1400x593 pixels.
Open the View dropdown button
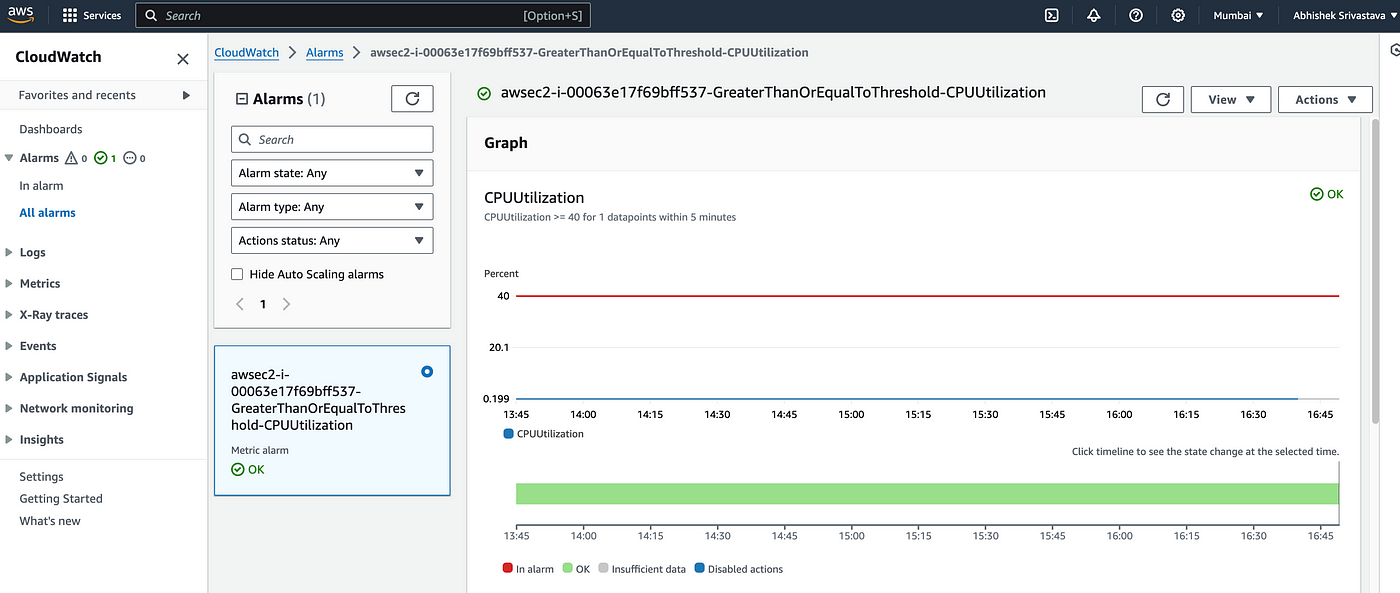coord(1231,99)
